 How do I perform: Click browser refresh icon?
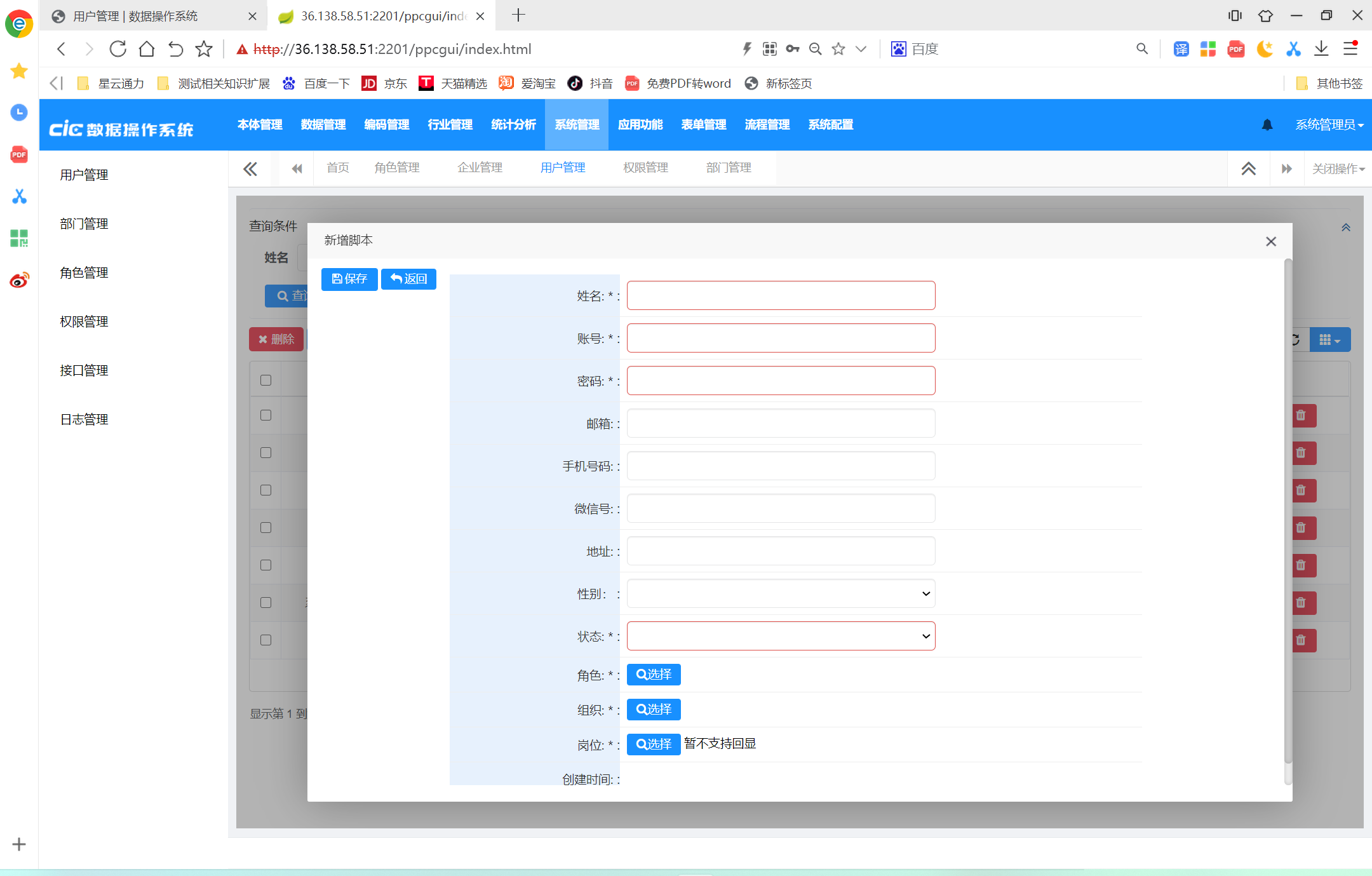pos(118,49)
